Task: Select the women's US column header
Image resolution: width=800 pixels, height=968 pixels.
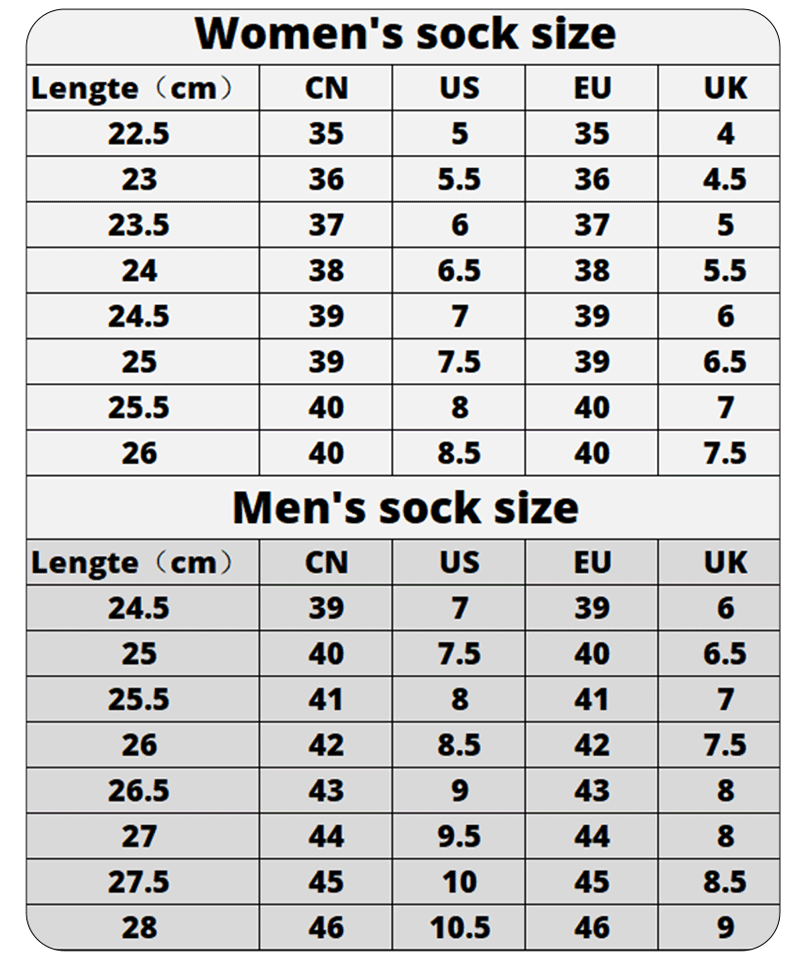Action: pos(459,88)
